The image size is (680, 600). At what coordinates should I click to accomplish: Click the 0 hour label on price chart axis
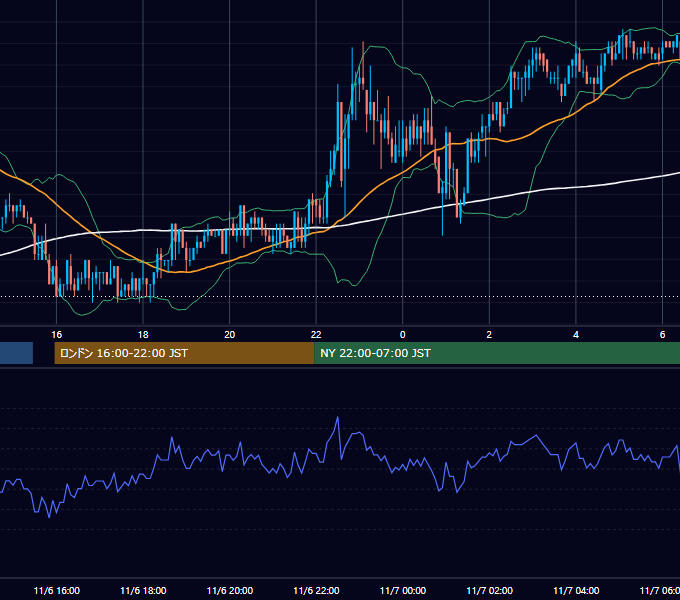coord(402,335)
